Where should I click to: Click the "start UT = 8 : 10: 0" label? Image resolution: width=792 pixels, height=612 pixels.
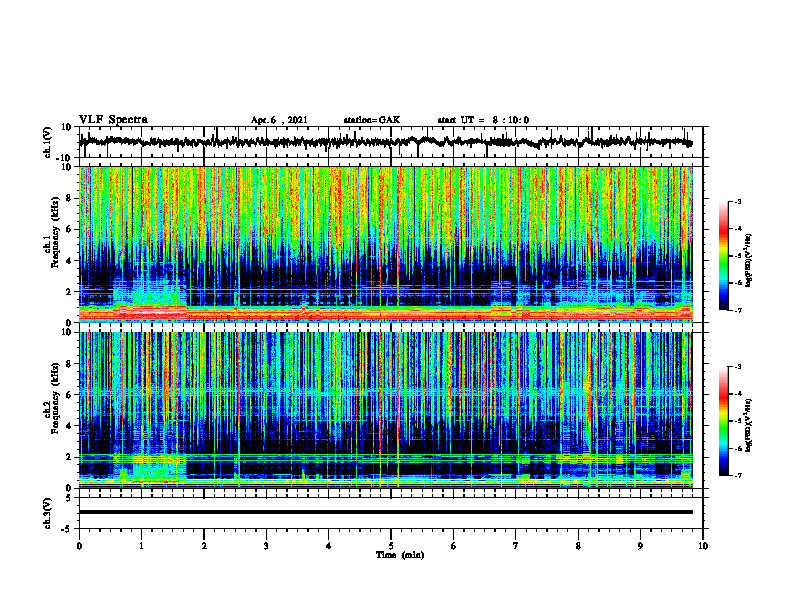click(x=483, y=120)
